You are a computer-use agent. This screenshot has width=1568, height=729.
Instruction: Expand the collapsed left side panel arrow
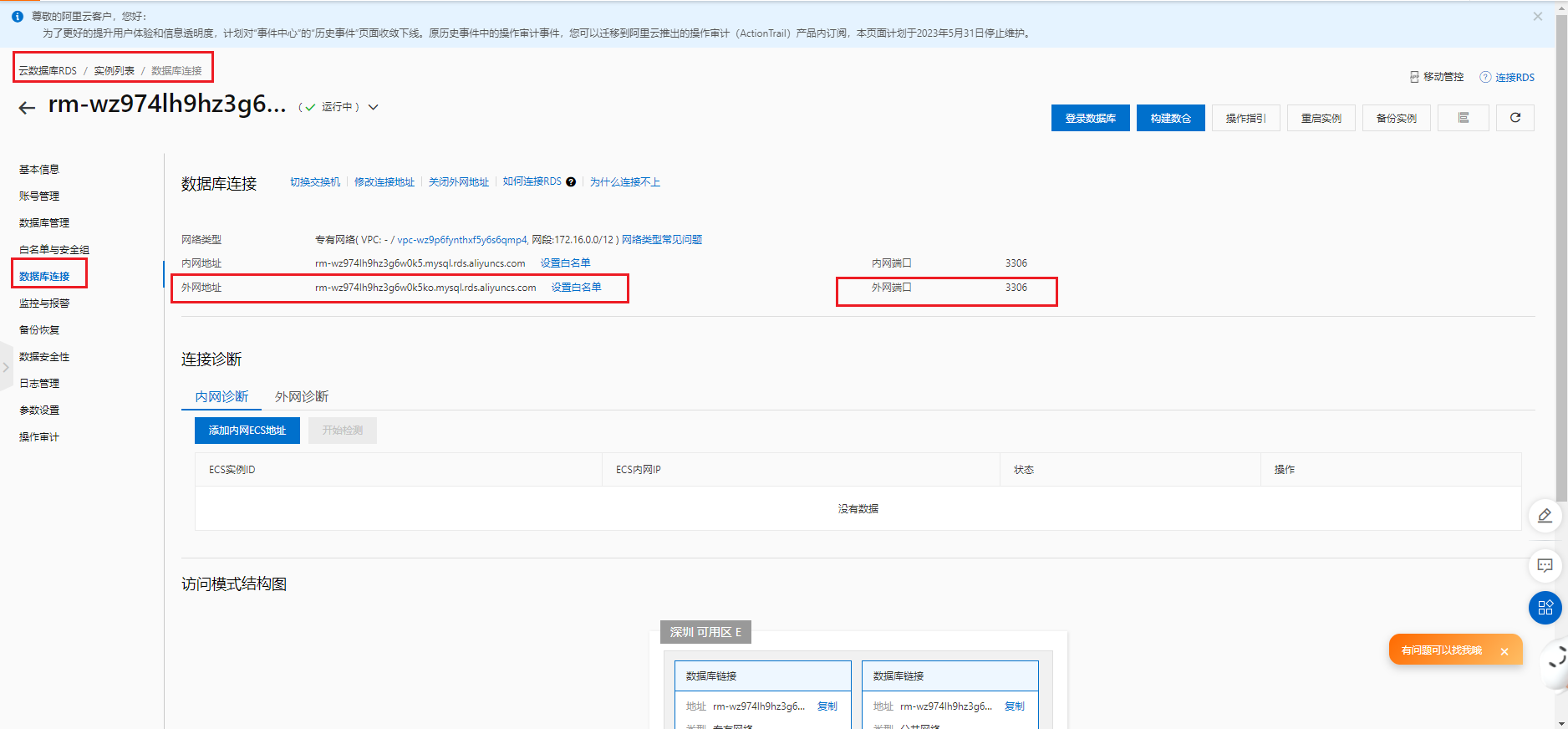(6, 367)
